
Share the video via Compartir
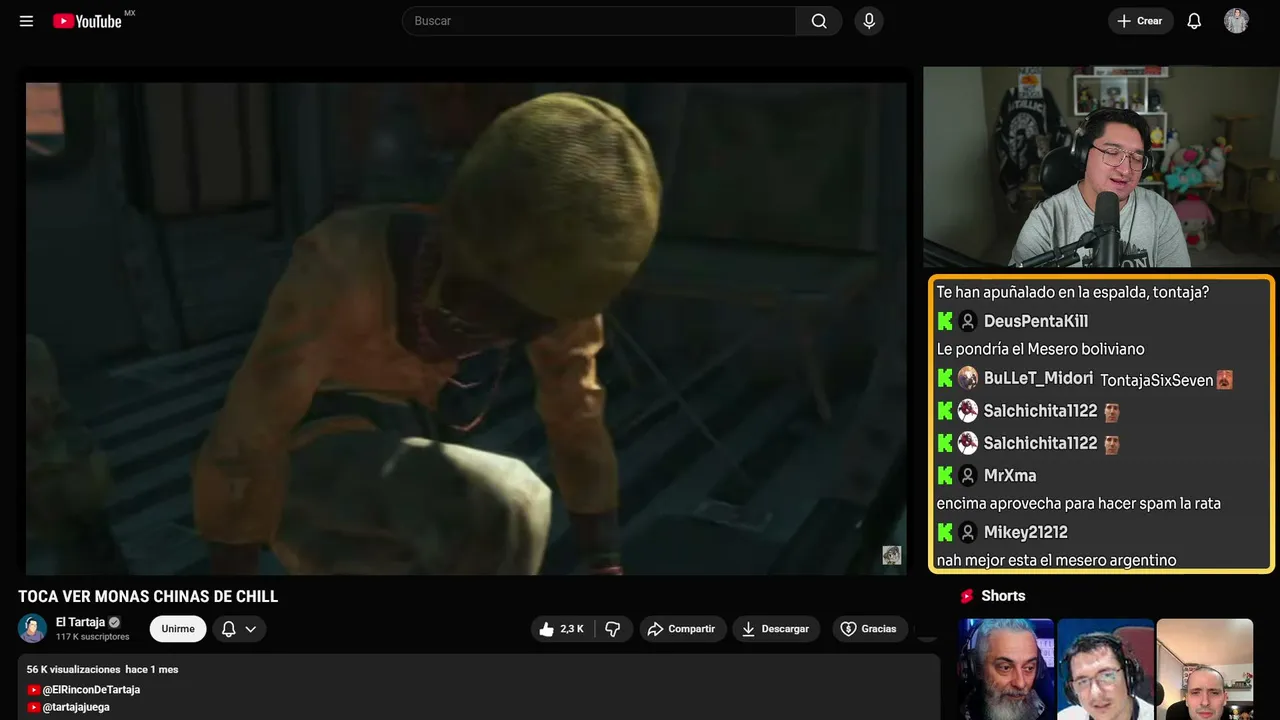click(x=682, y=629)
